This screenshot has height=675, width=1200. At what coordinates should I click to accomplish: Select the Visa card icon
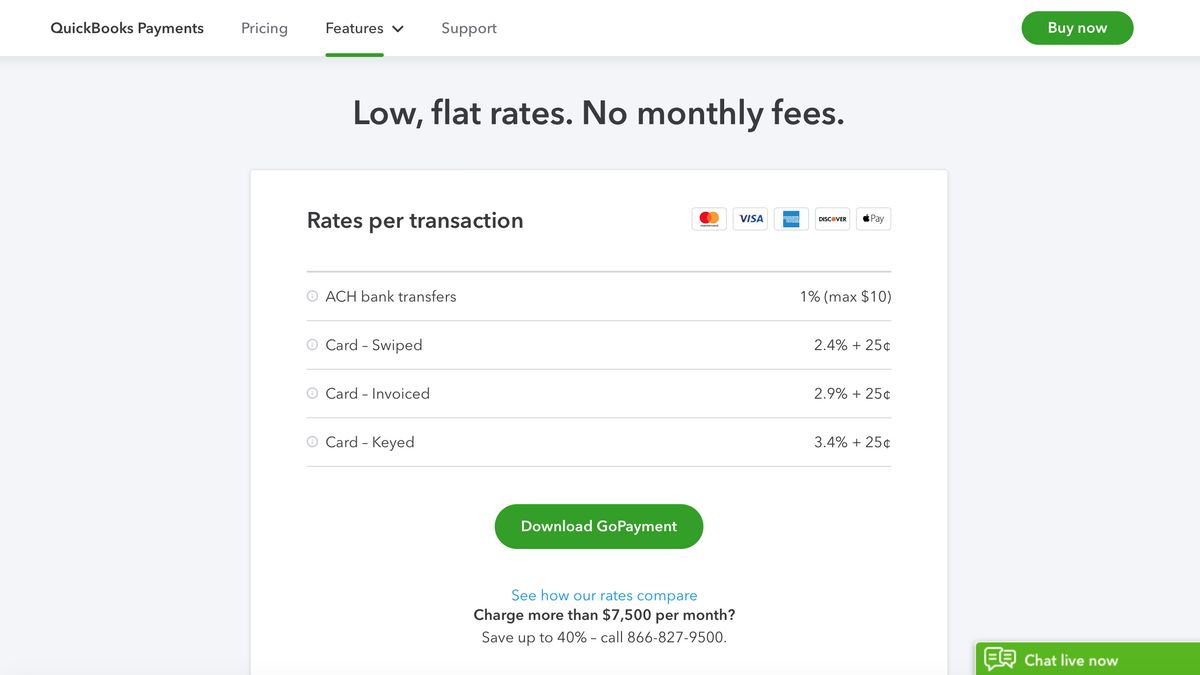(750, 218)
